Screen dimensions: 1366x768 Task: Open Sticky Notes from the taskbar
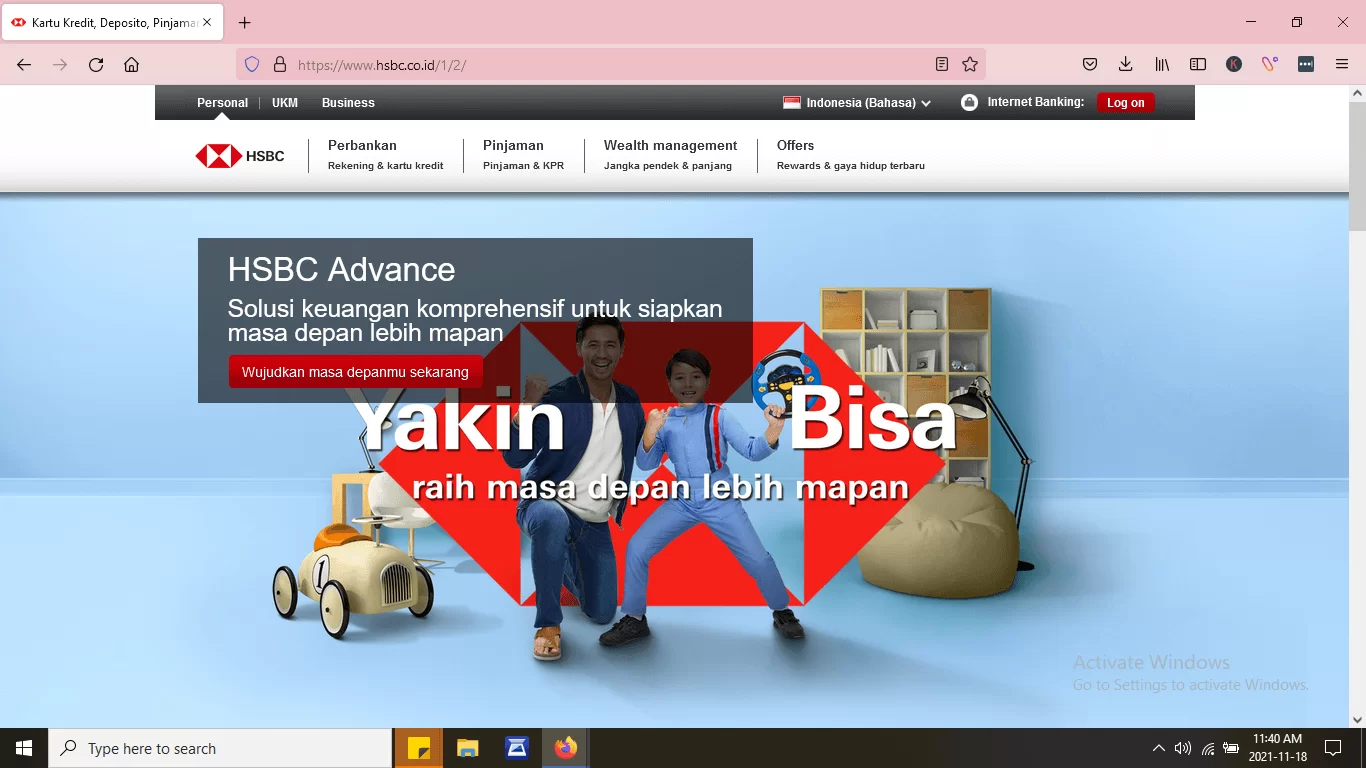419,748
